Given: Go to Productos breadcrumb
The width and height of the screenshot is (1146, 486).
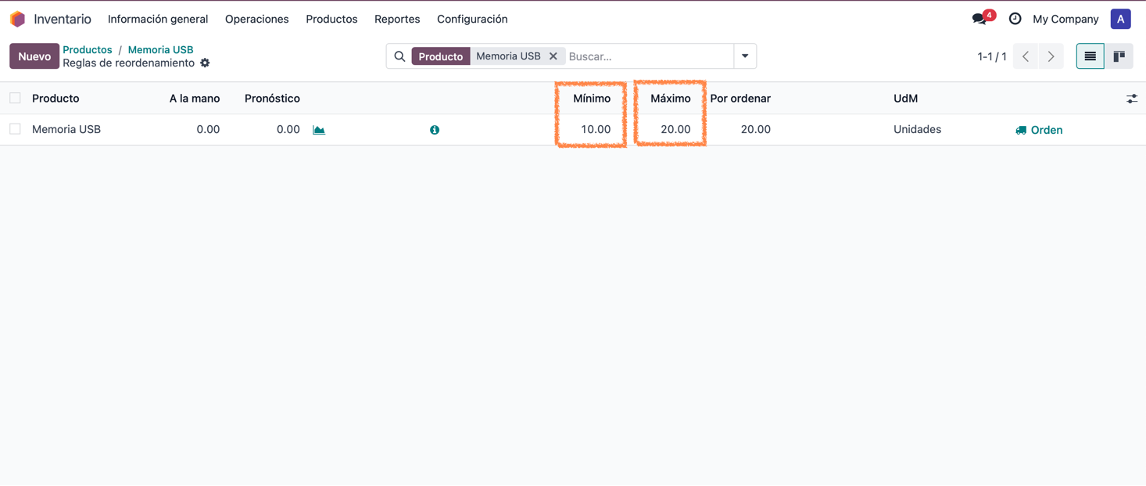Looking at the screenshot, I should [x=87, y=50].
